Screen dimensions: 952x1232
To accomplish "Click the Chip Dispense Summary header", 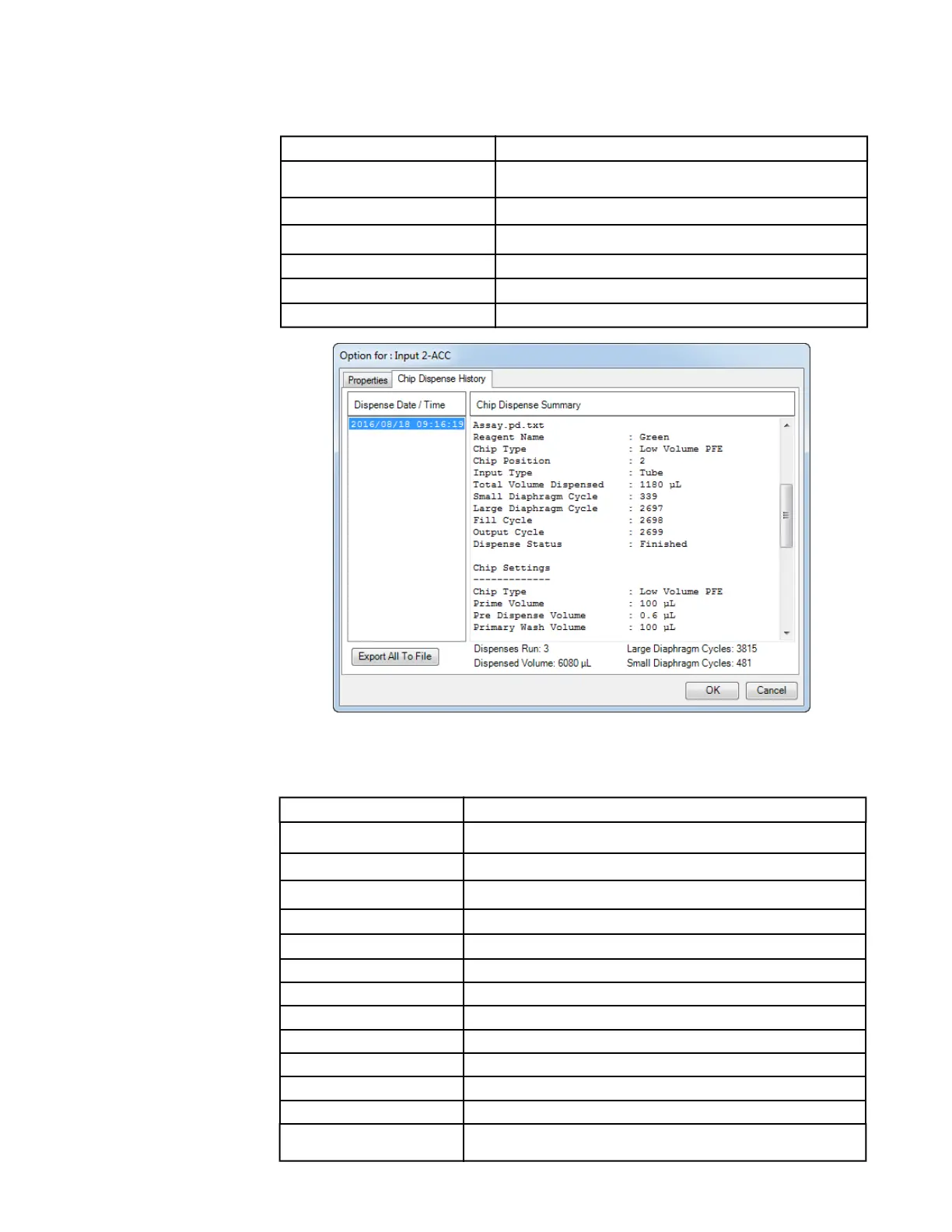I will pos(632,404).
